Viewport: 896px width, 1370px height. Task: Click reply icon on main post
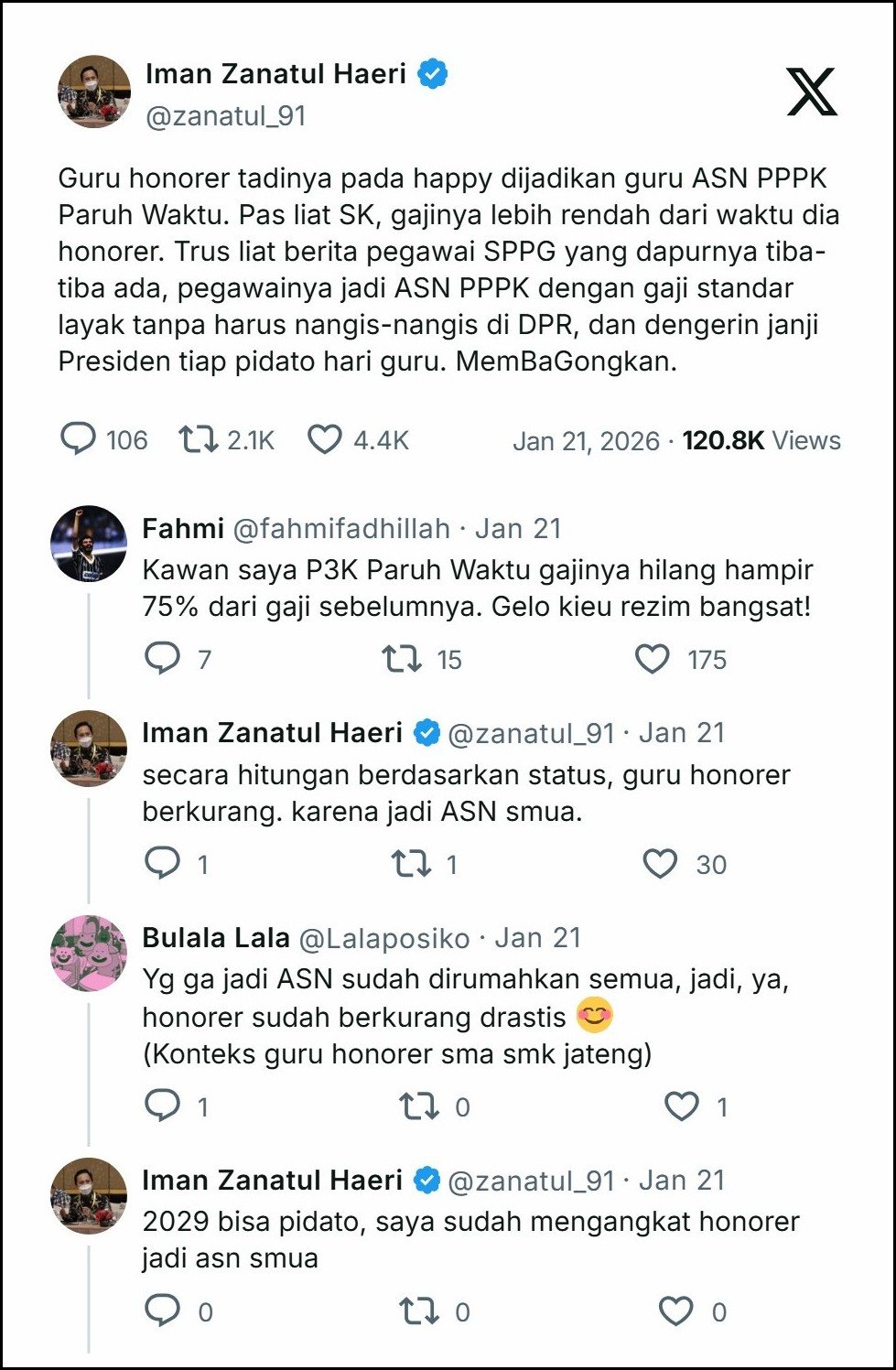(x=78, y=439)
